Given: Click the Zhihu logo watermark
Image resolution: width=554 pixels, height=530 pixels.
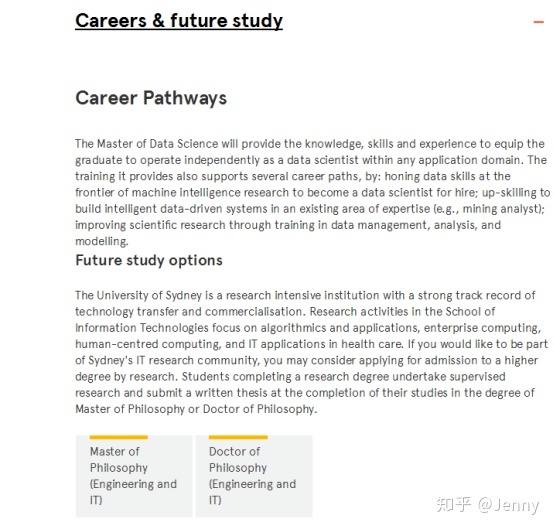Looking at the screenshot, I should pyautogui.click(x=454, y=505).
